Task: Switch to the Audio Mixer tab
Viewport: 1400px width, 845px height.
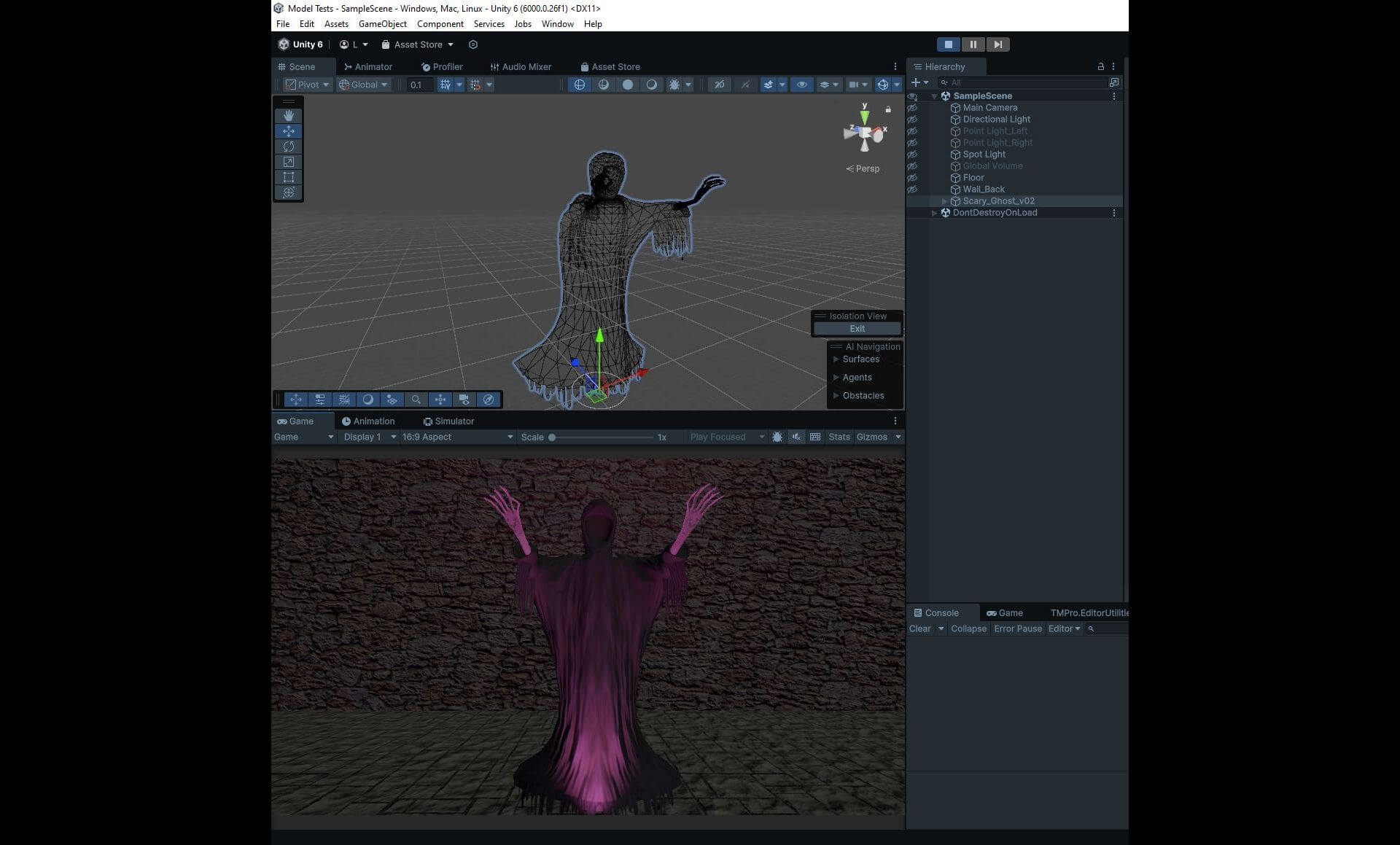Action: [521, 66]
